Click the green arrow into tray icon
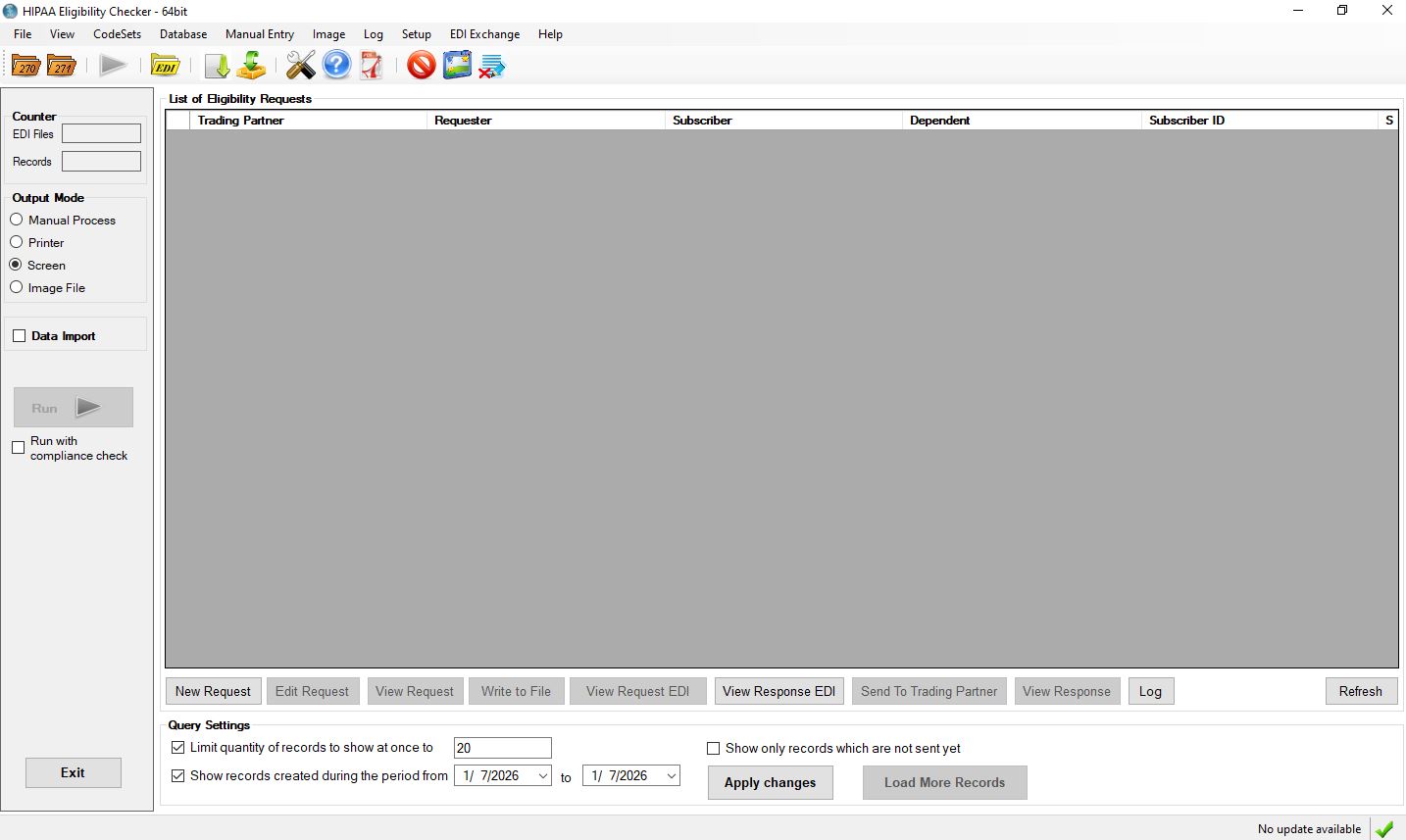1406x840 pixels. pos(252,66)
